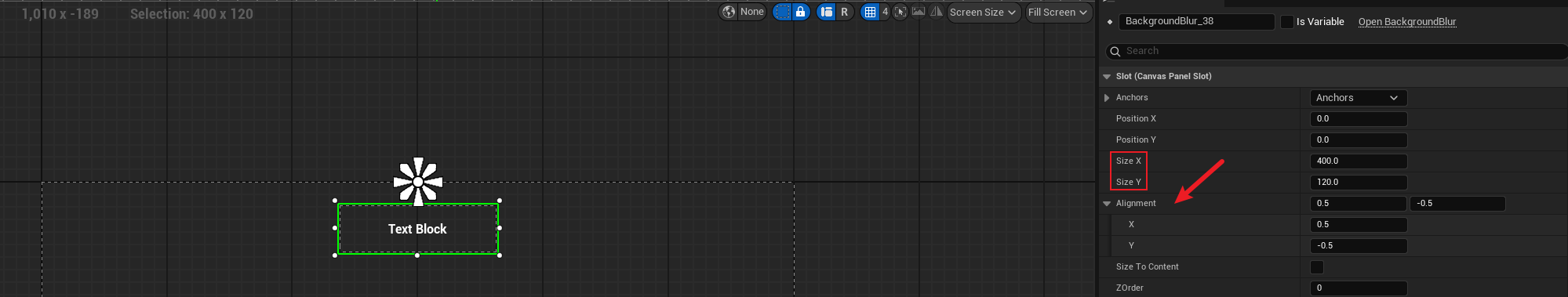This screenshot has height=297, width=1568.
Task: Click the Position X value field
Action: (1359, 119)
